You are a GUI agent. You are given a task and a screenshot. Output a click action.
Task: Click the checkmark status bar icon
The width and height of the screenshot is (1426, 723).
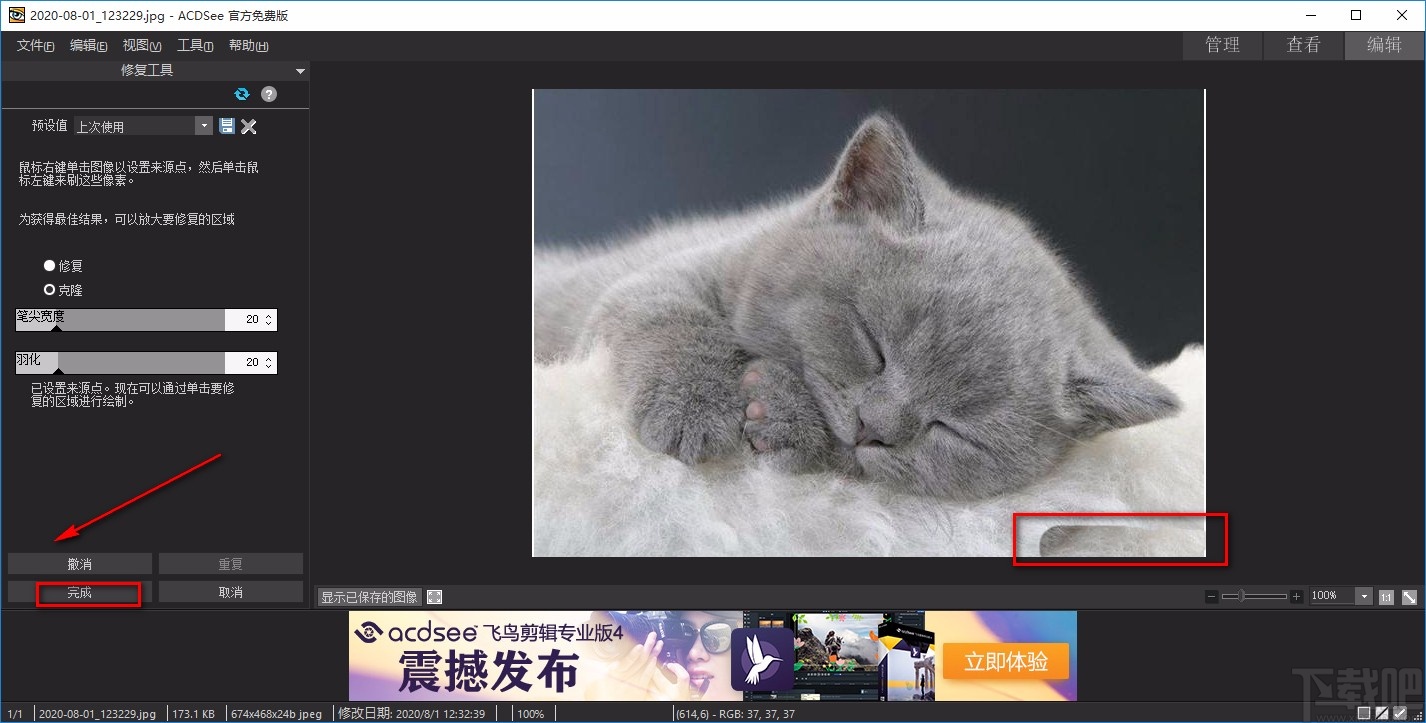point(1399,713)
